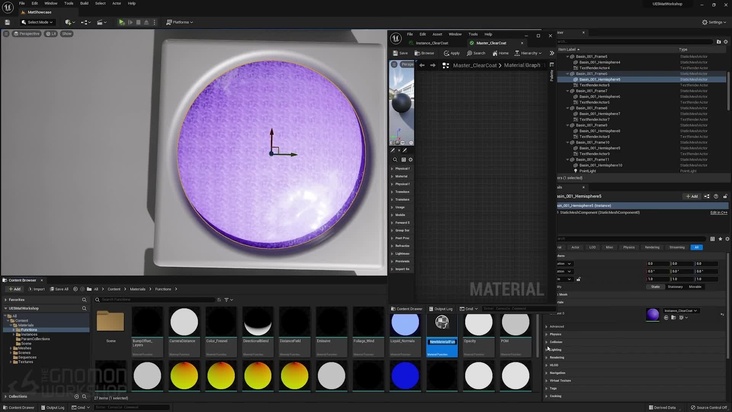Click Browse in the material editor toolbar
This screenshot has width=732, height=412.
click(x=425, y=53)
